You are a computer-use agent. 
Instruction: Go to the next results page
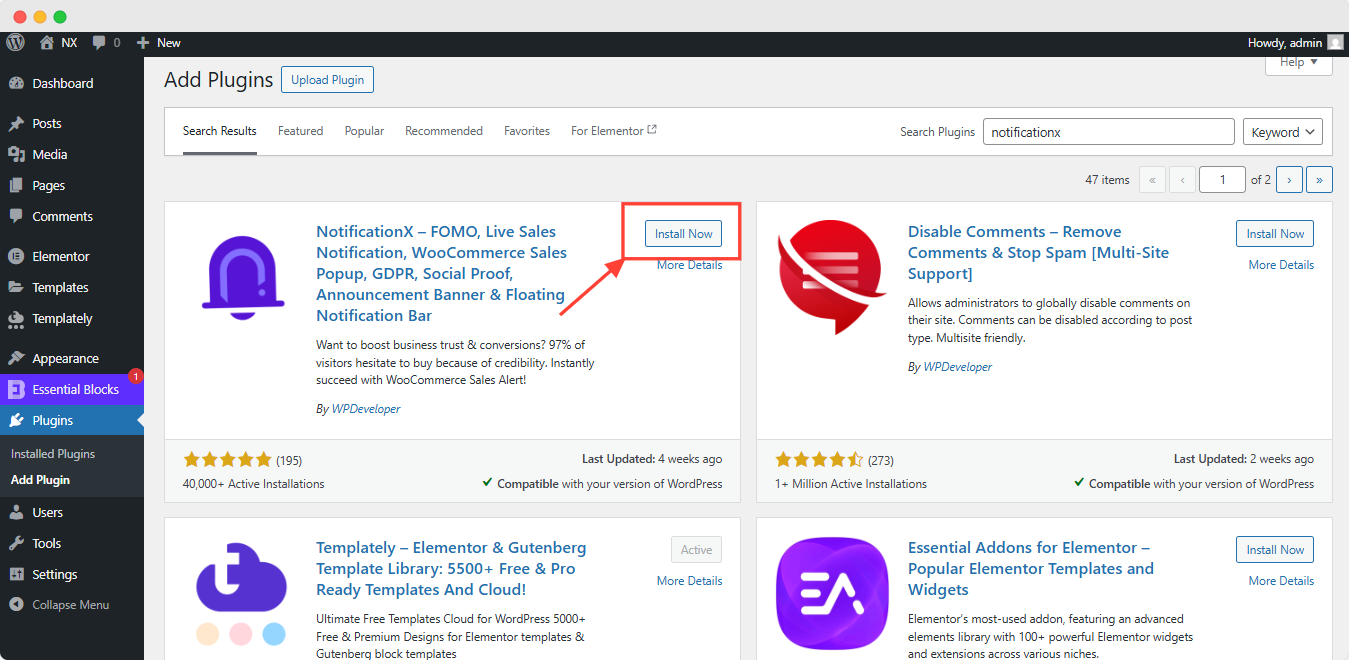(x=1289, y=180)
